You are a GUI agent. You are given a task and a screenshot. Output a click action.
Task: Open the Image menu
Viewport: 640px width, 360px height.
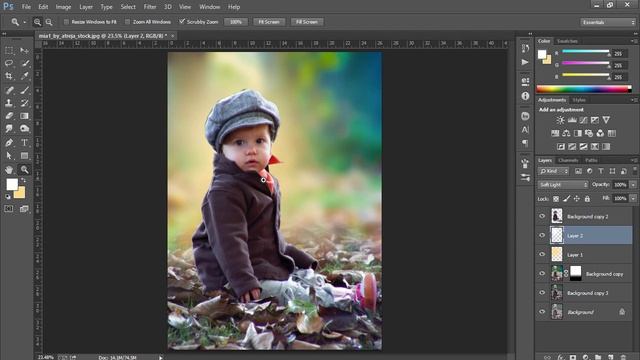tap(63, 7)
